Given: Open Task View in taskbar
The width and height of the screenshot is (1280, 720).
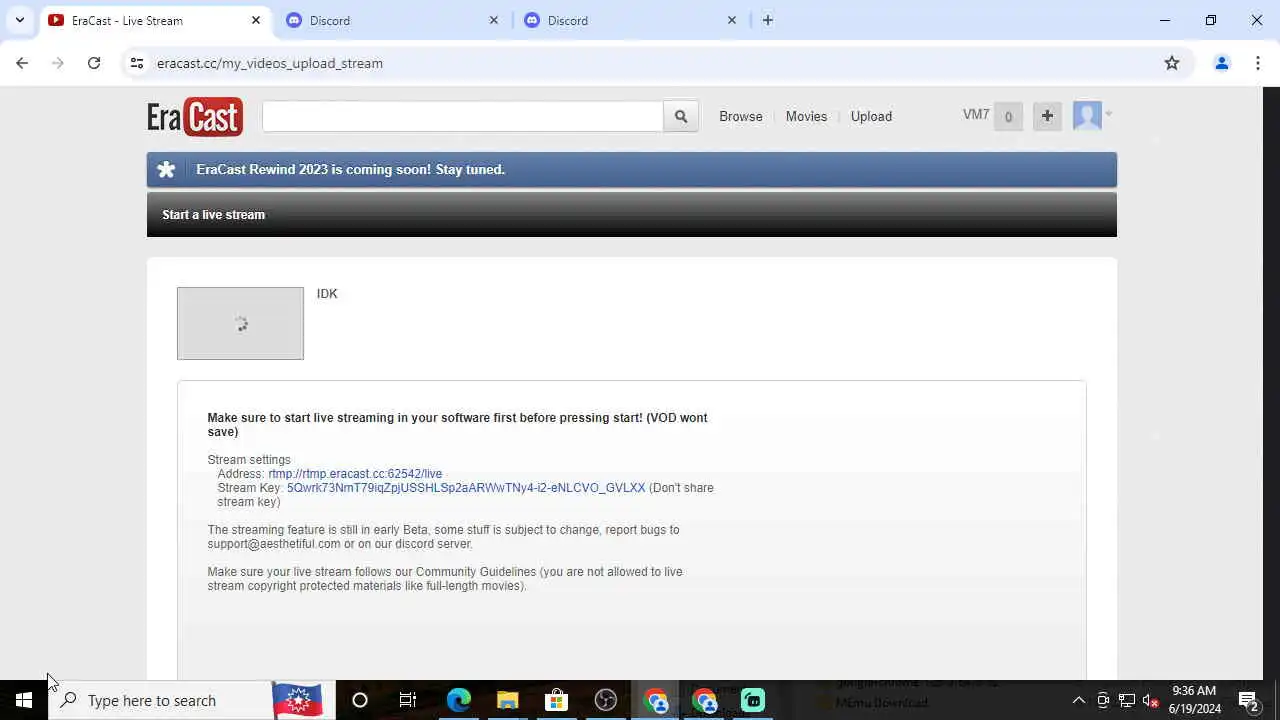Looking at the screenshot, I should coord(408,700).
